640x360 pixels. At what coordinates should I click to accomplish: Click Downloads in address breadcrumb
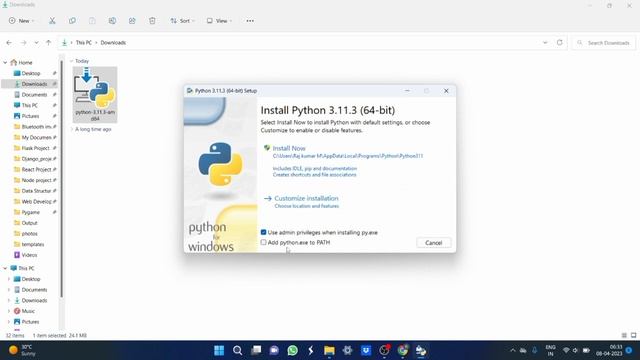tap(113, 42)
